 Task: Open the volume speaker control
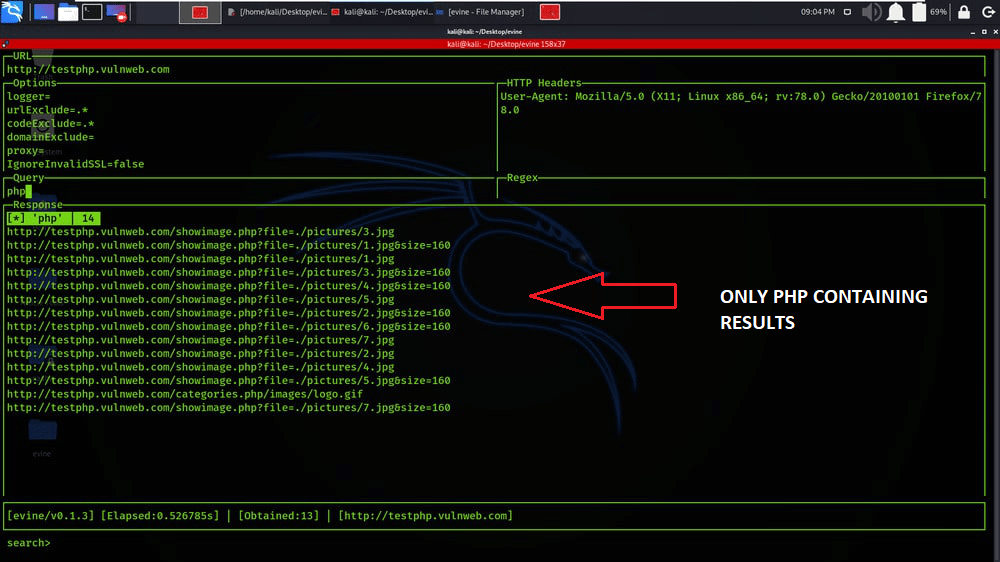coord(871,12)
